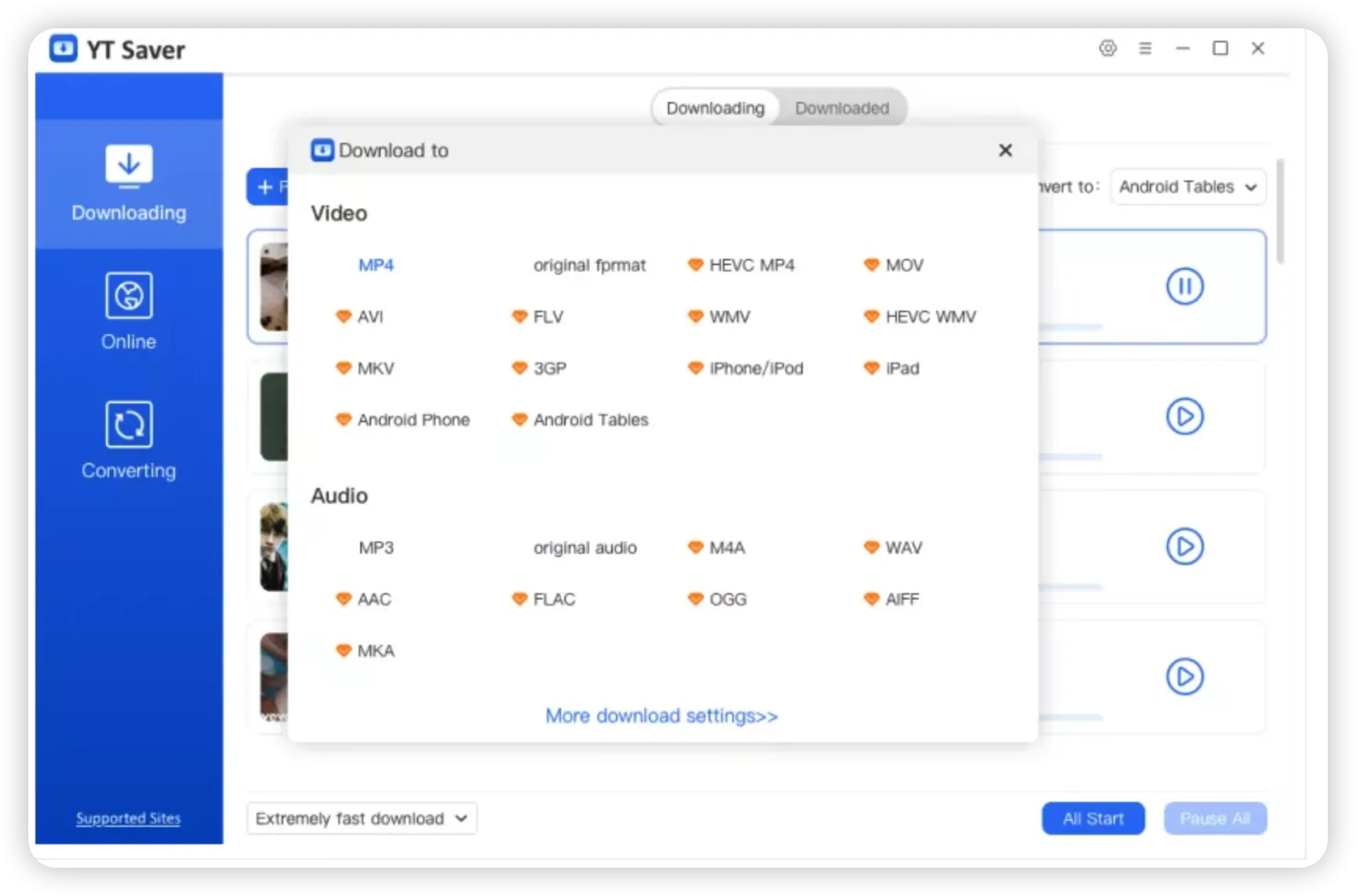Pick the 3GP format

point(539,368)
